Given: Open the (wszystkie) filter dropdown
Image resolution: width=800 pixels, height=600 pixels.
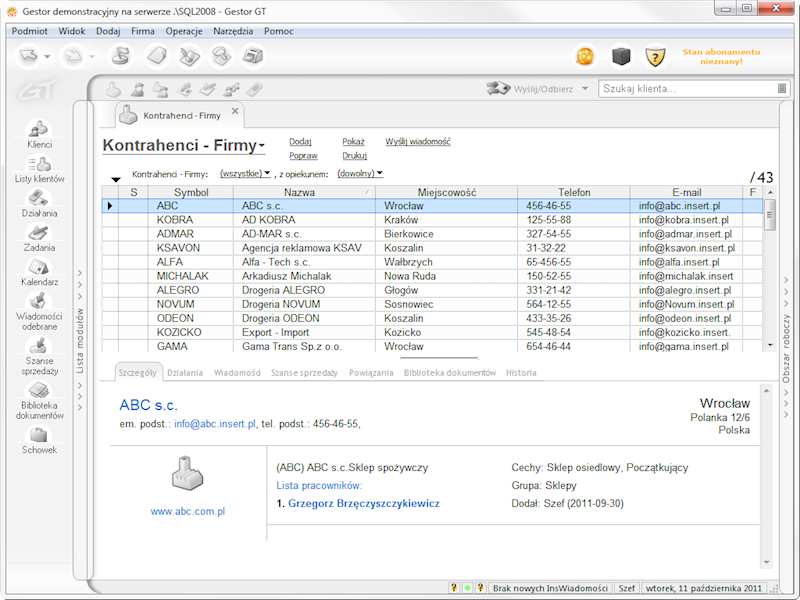Looking at the screenshot, I should (245, 174).
